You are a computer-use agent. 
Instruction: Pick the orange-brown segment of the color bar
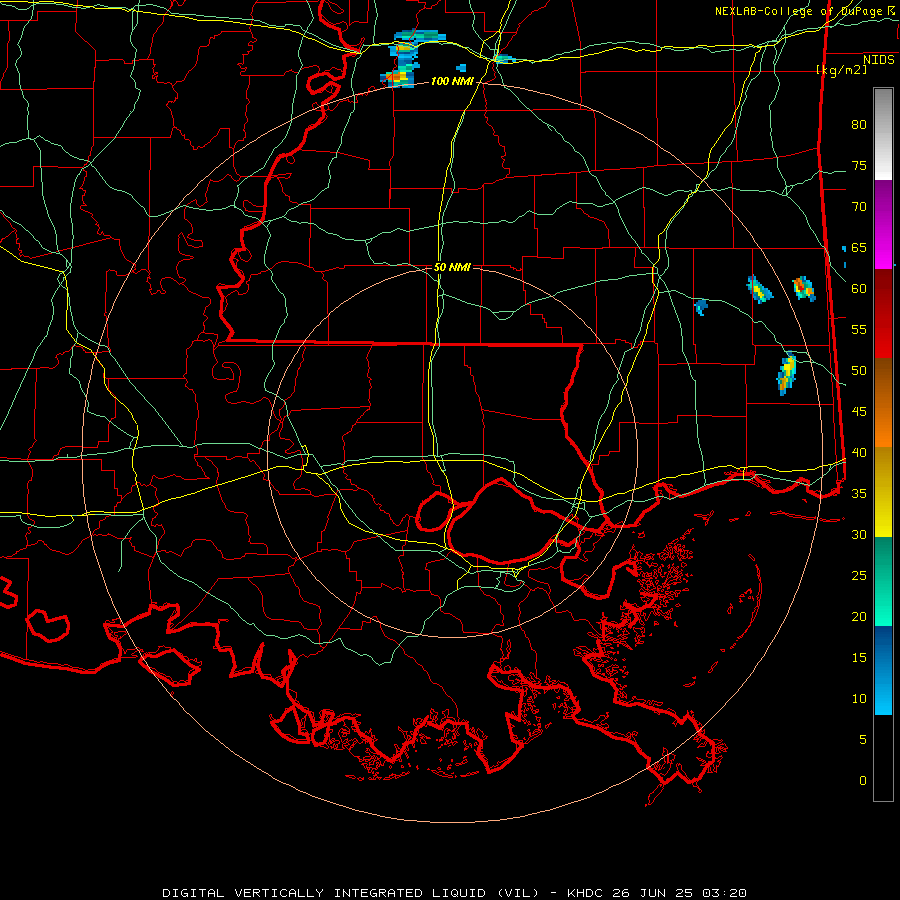pyautogui.click(x=883, y=402)
